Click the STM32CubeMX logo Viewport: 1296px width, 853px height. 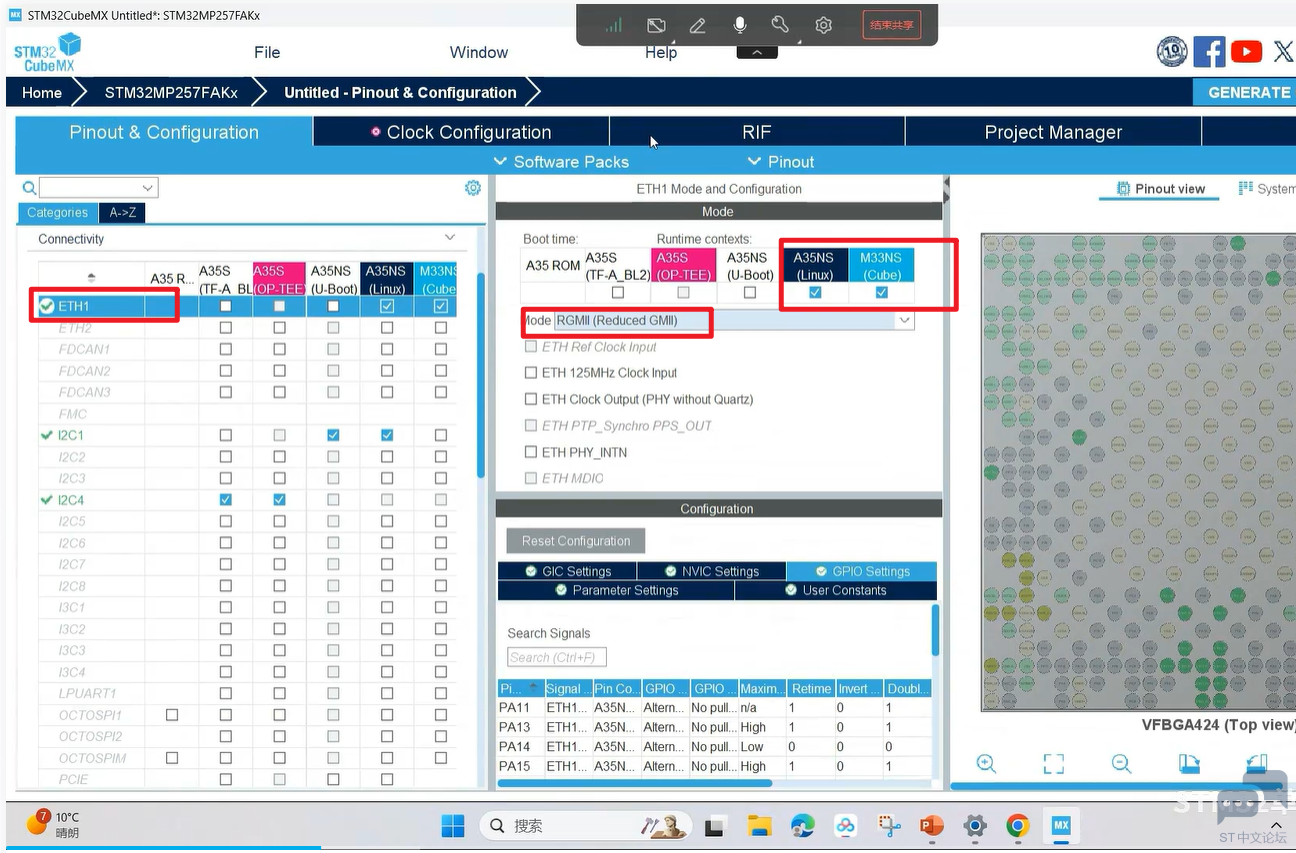(47, 52)
